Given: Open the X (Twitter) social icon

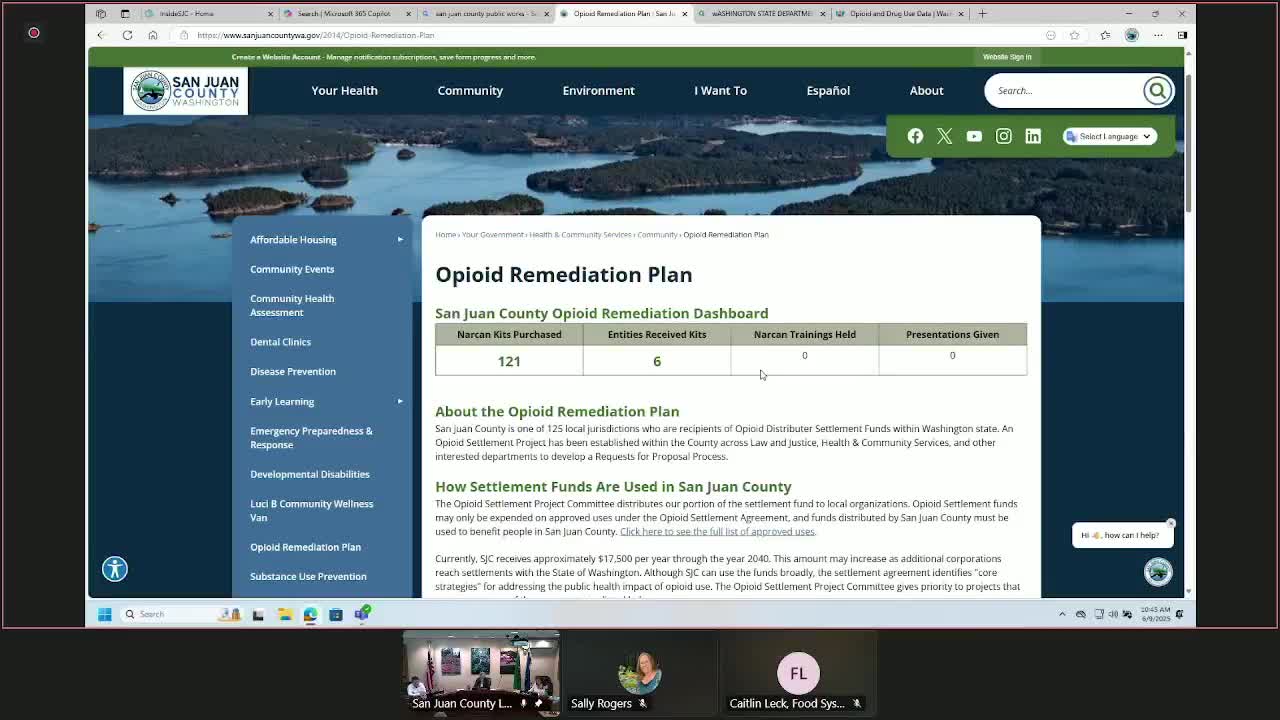Looking at the screenshot, I should click(944, 136).
